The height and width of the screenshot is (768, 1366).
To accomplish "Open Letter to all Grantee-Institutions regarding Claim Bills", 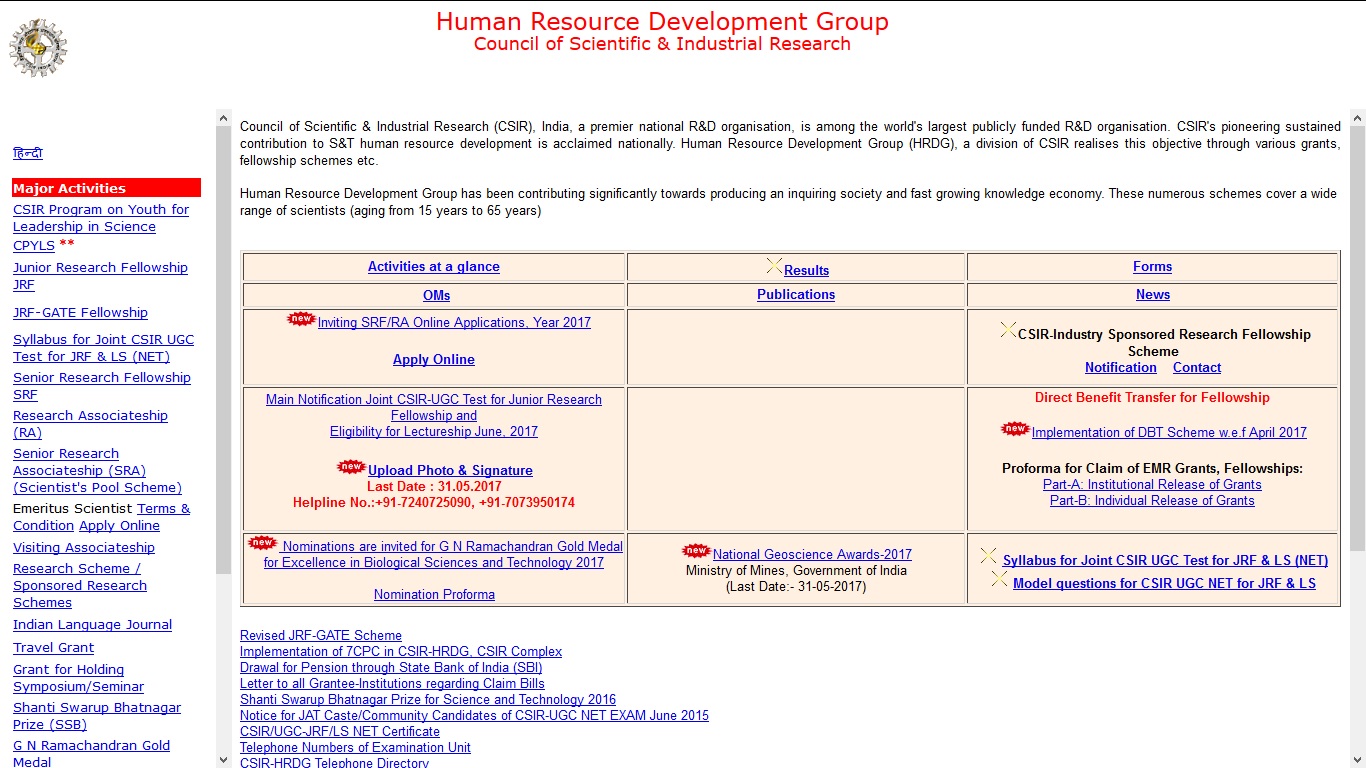I will [x=392, y=684].
